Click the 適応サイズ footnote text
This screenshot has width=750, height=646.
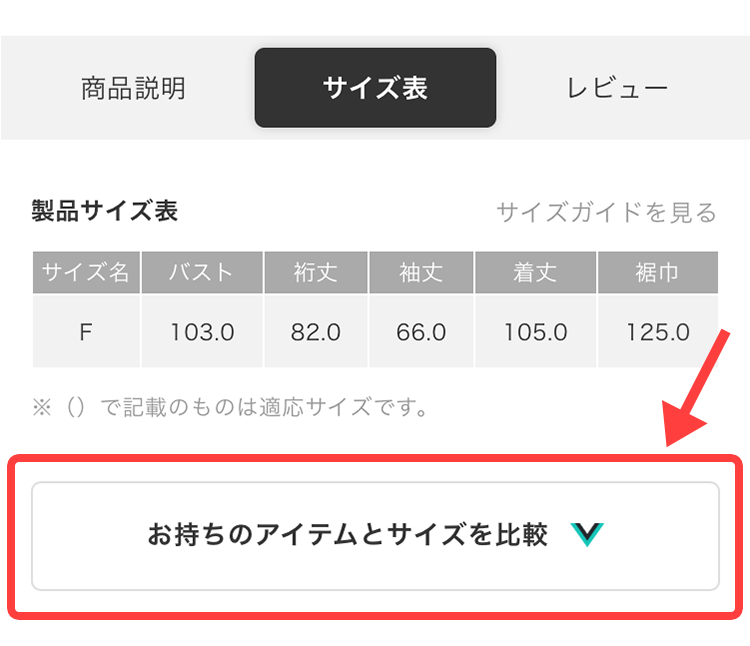click(x=231, y=407)
